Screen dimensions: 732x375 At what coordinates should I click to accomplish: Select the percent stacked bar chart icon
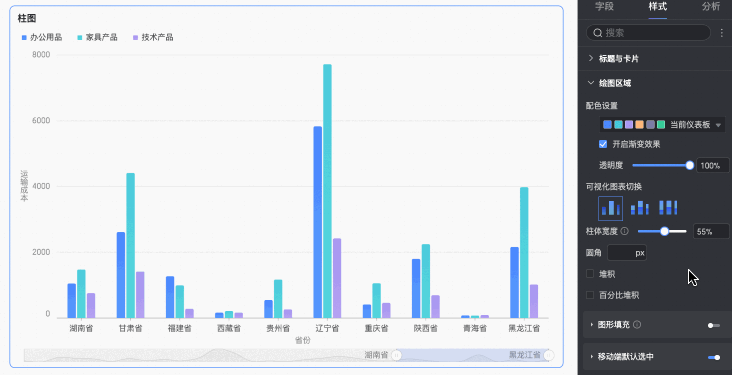668,208
